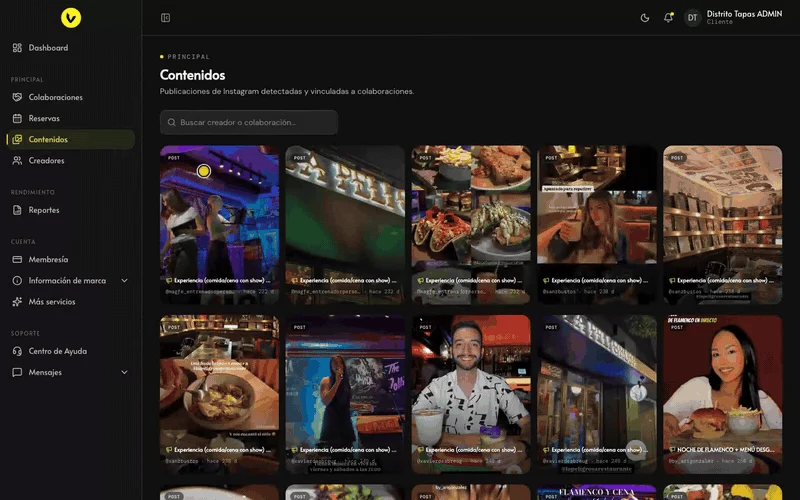
Task: Click the Mensajes chat bubble icon
Action: tap(17, 372)
